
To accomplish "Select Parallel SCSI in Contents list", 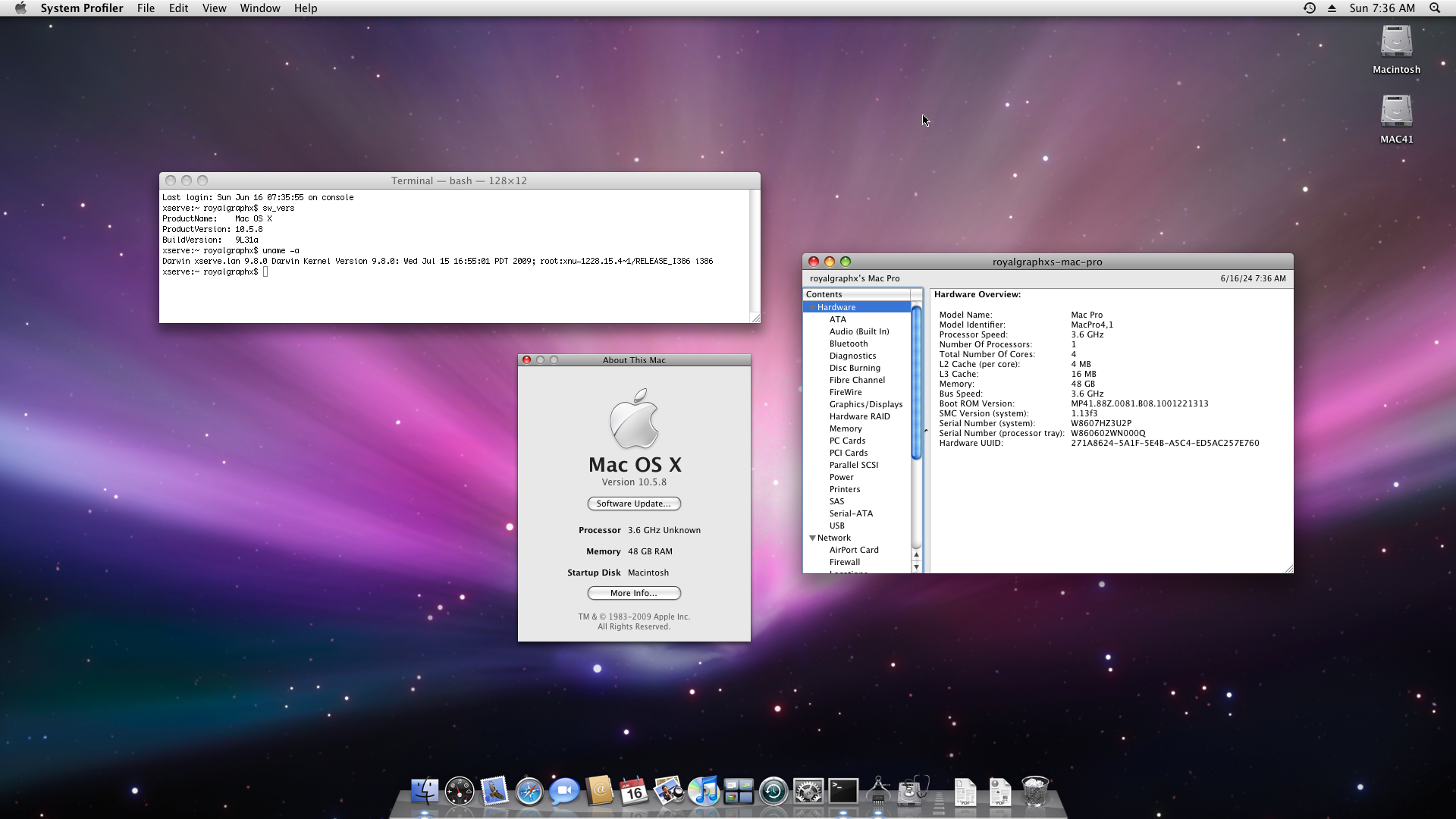I will point(854,465).
